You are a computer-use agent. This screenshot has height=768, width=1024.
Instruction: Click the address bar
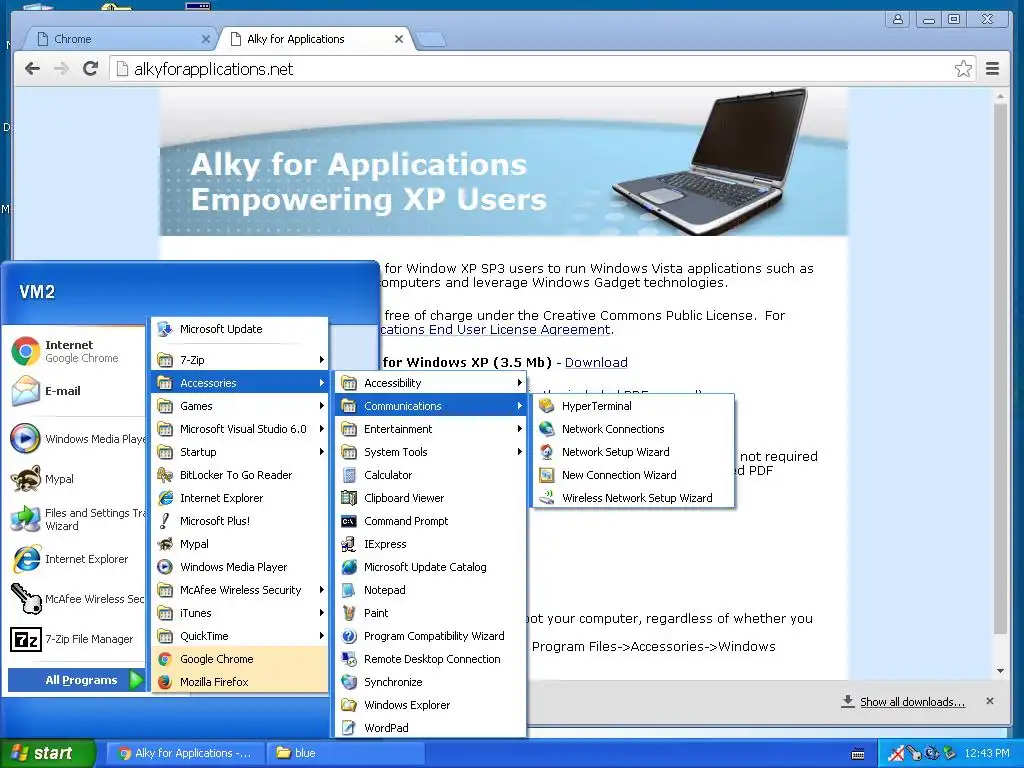(542, 69)
